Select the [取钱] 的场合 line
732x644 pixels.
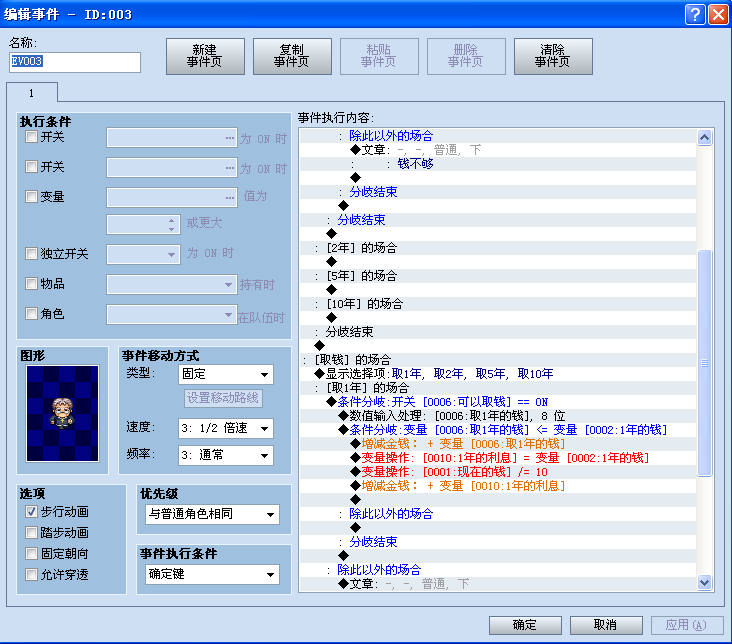click(498, 360)
